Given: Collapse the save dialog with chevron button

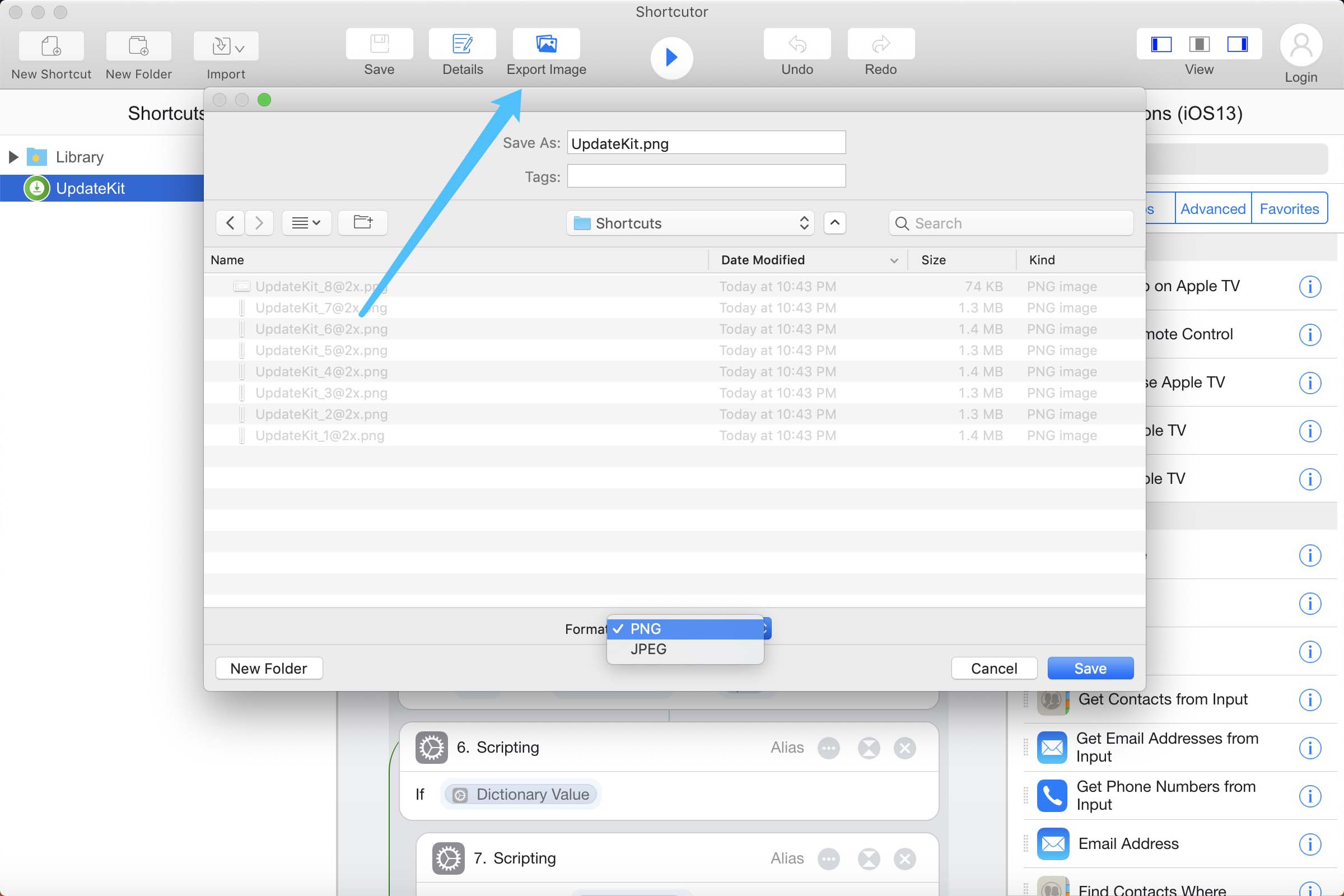Looking at the screenshot, I should coord(834,223).
